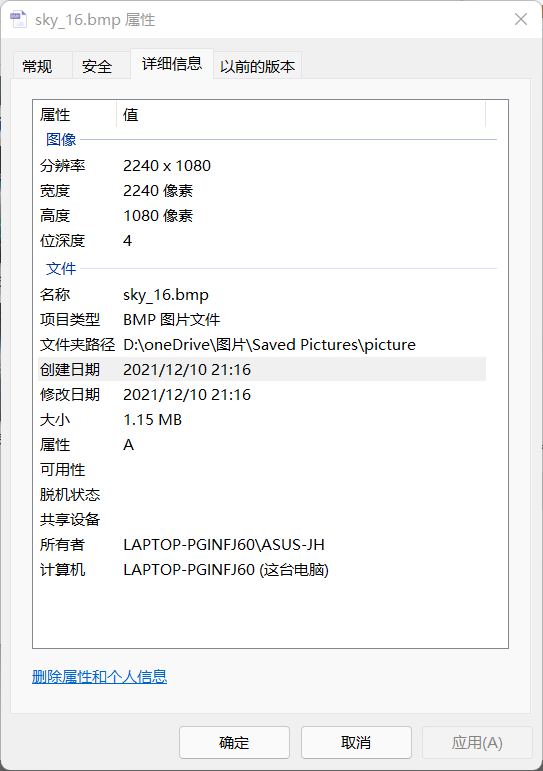Click the size value 1.15 MB
The image size is (543, 771).
(152, 420)
